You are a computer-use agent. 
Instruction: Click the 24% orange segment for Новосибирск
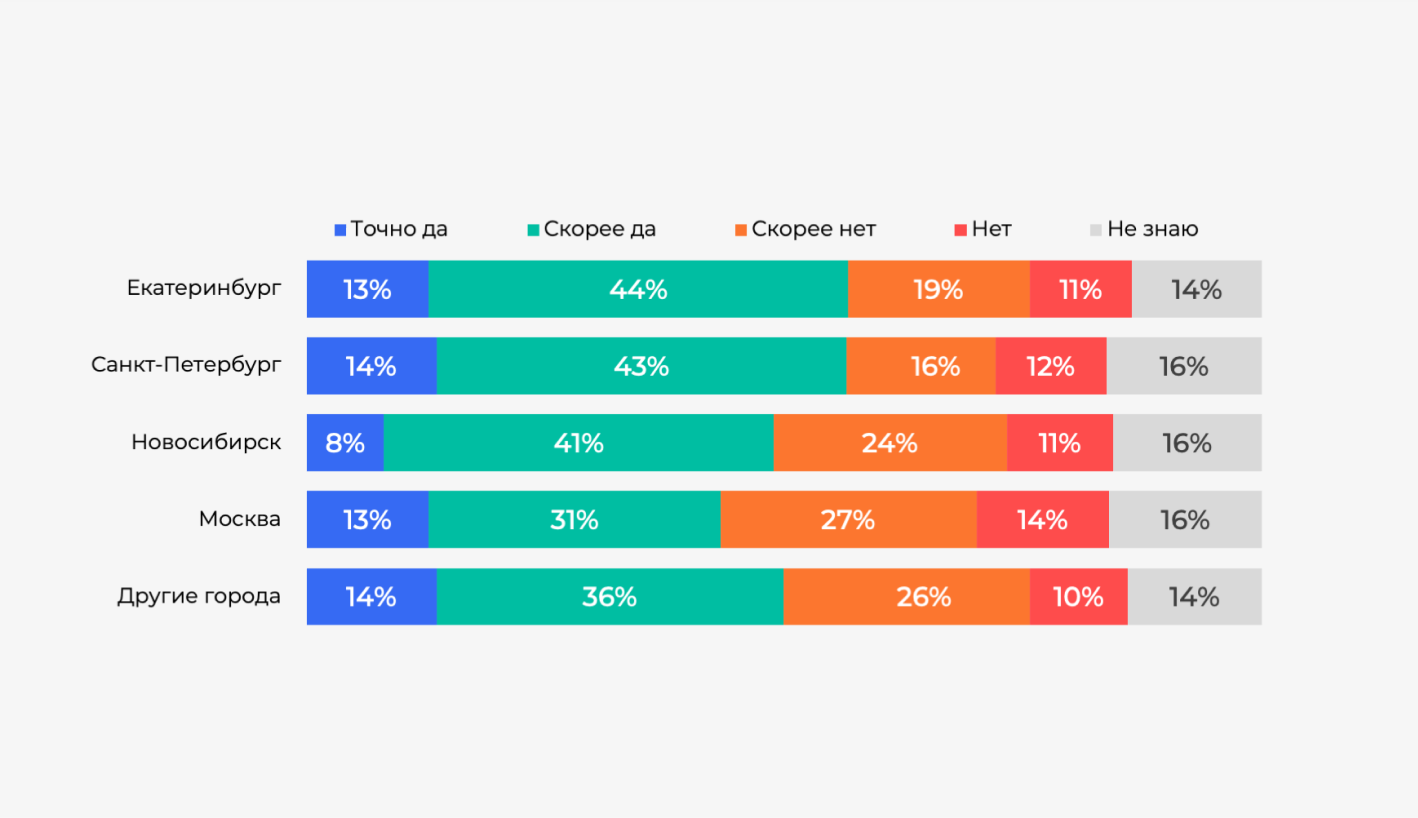pyautogui.click(x=890, y=442)
